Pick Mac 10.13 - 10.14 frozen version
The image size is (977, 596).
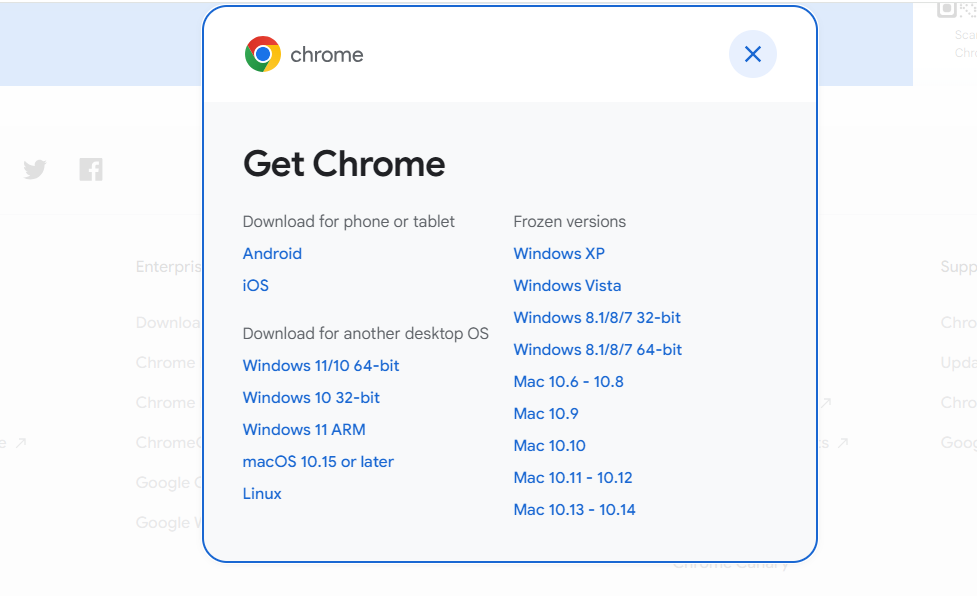(574, 510)
